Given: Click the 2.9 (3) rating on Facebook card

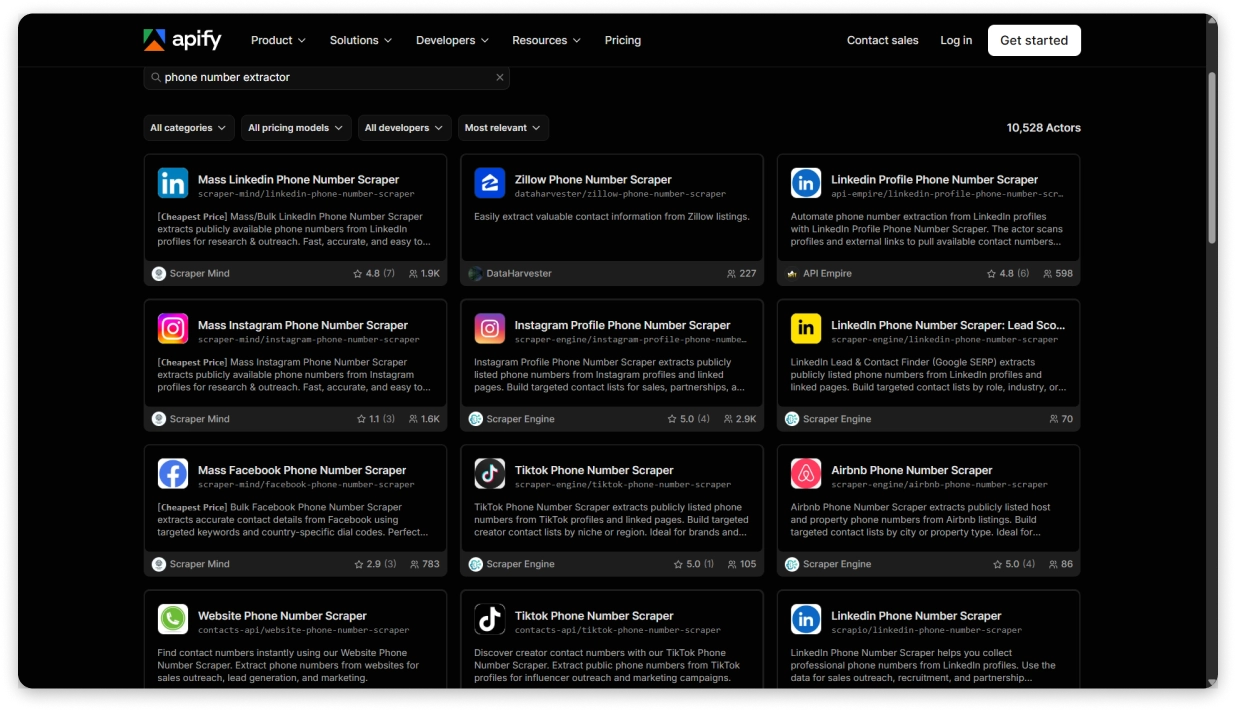Looking at the screenshot, I should (376, 564).
